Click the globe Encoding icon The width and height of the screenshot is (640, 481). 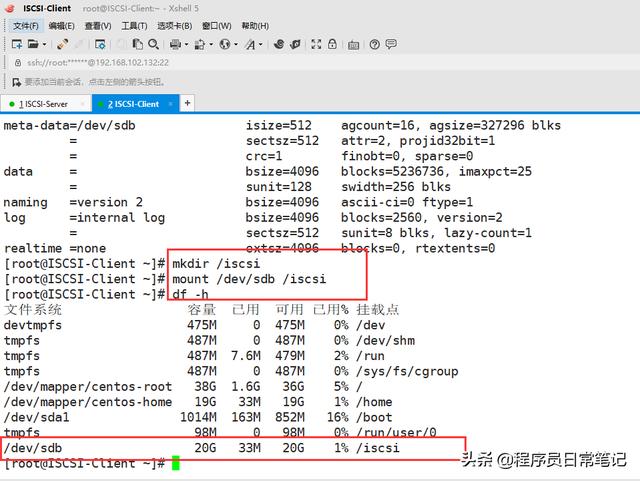[x=224, y=44]
